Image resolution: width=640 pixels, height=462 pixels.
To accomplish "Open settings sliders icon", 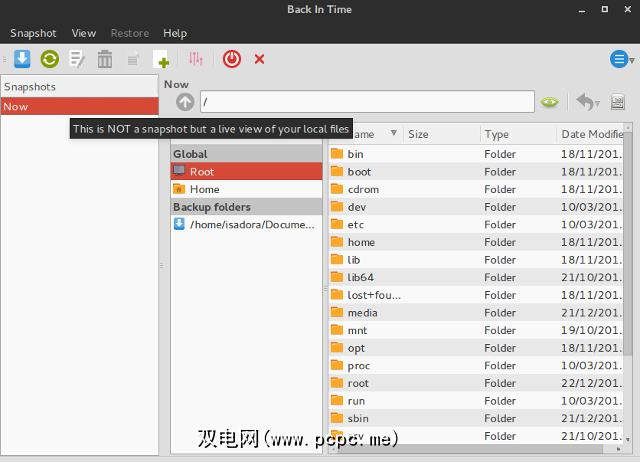I will point(196,59).
